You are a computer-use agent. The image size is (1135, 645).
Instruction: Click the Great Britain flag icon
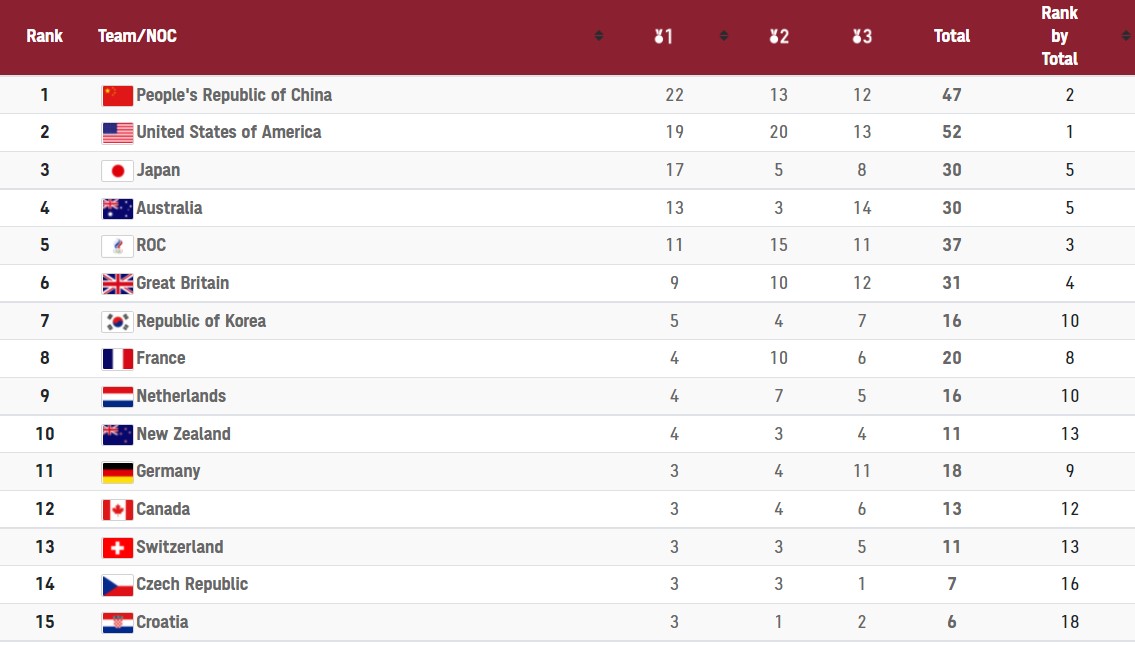click(117, 284)
